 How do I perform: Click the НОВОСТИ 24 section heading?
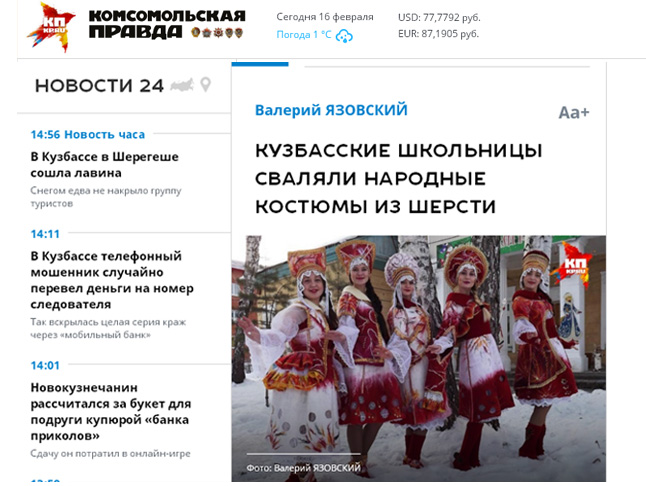[99, 86]
